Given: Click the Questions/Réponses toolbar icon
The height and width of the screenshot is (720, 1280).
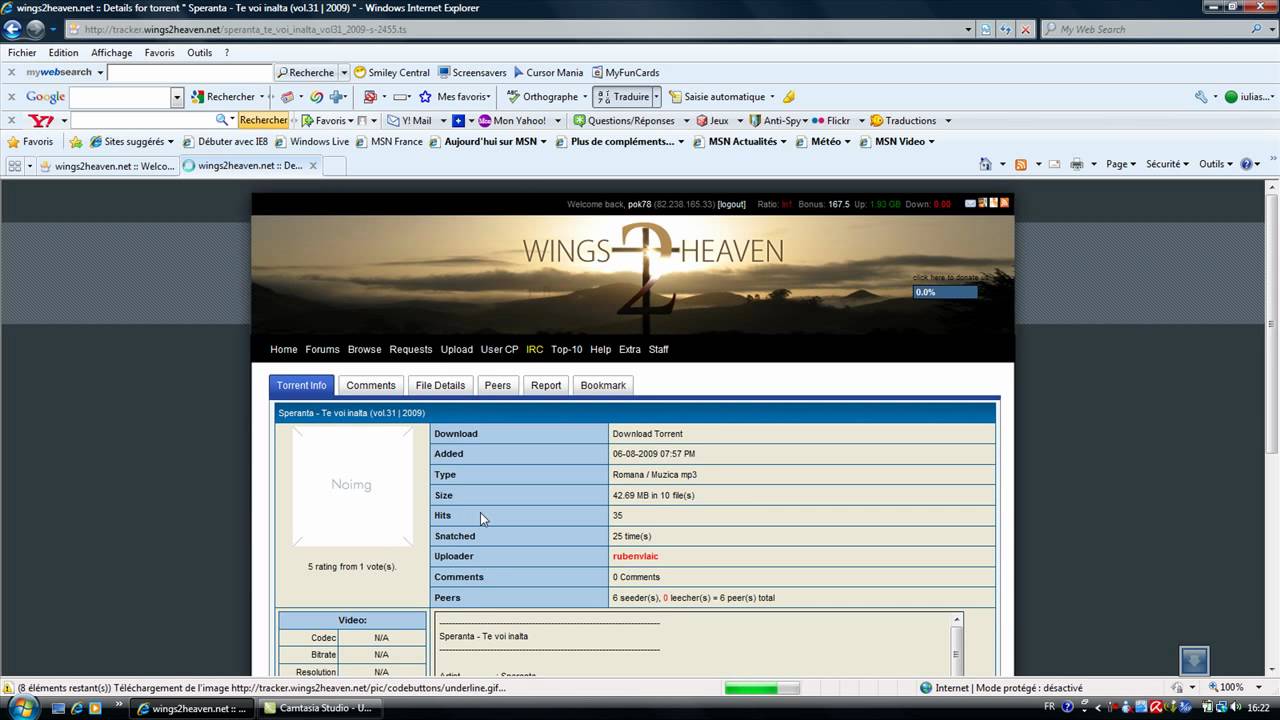Looking at the screenshot, I should click(x=579, y=120).
